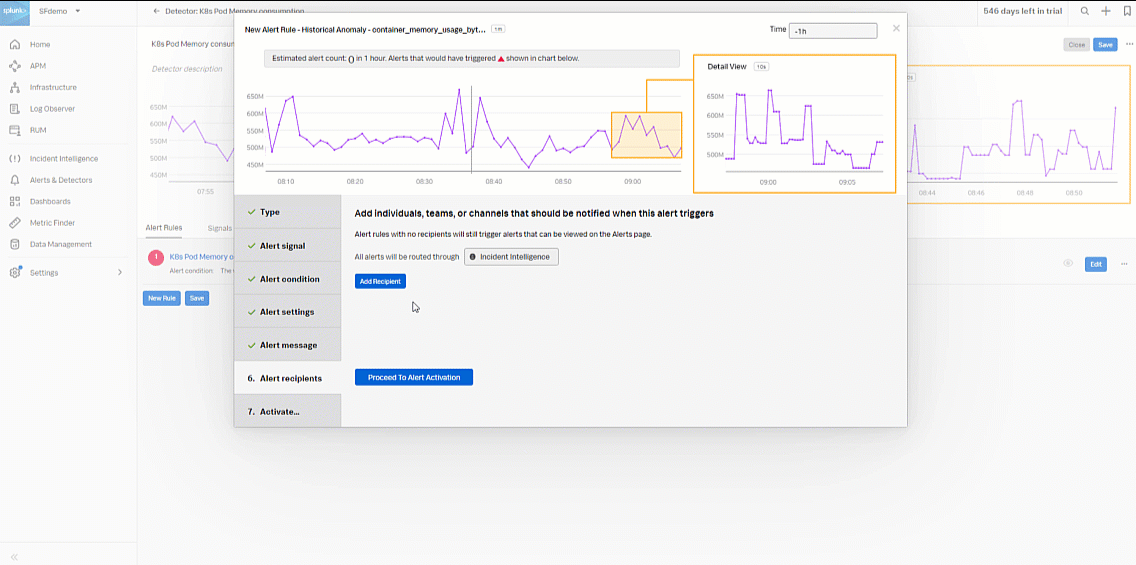Viewport: 1136px width, 565px height.
Task: Click the search magnifier in top bar
Action: click(1085, 11)
